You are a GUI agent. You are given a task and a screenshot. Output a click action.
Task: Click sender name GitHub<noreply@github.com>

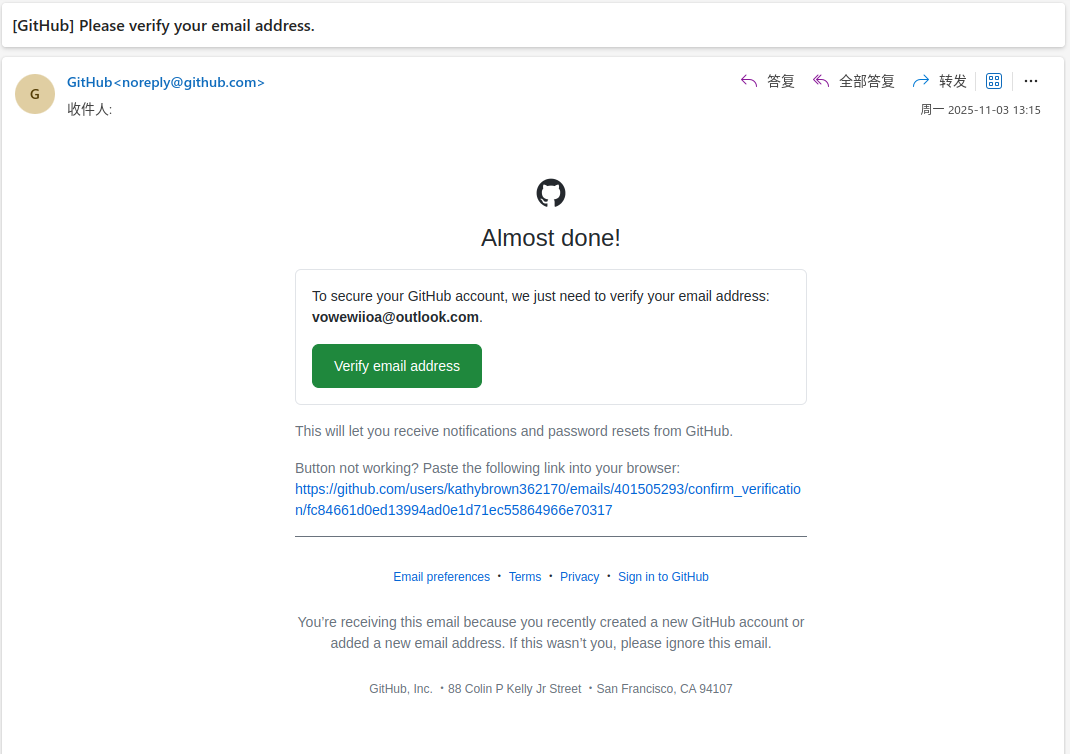coord(166,83)
